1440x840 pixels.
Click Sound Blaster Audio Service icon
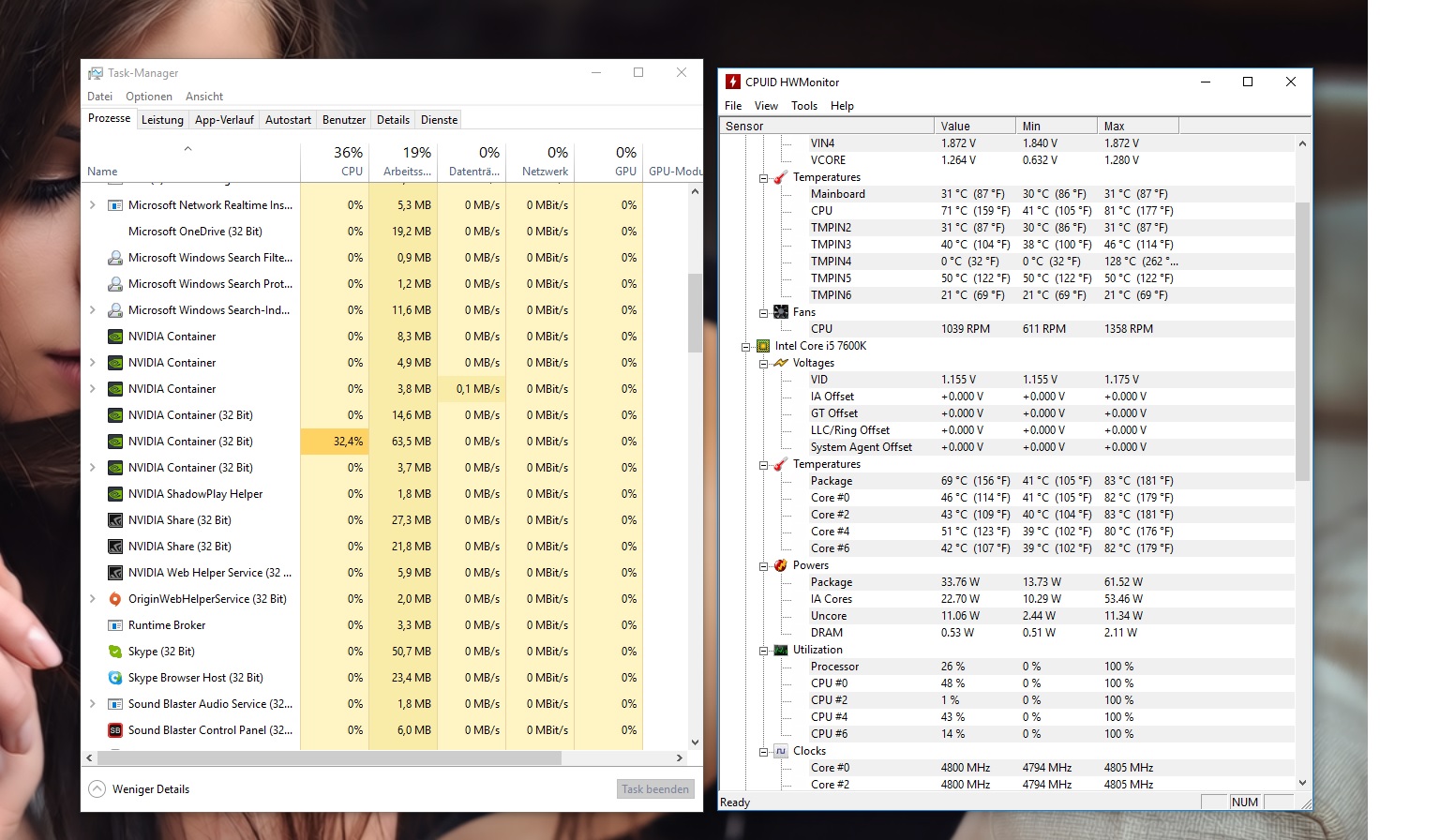click(115, 704)
